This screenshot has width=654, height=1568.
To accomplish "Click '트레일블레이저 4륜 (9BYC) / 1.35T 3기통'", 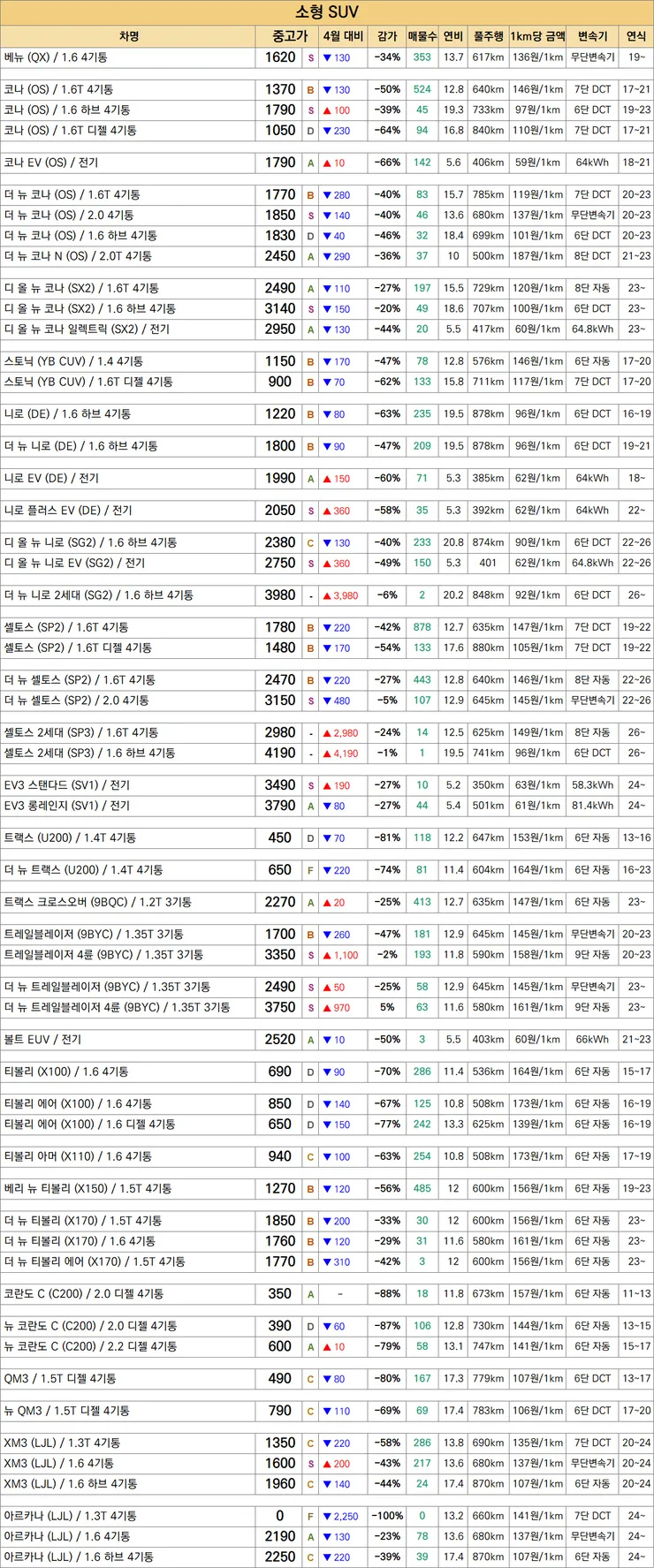I will coord(103,955).
